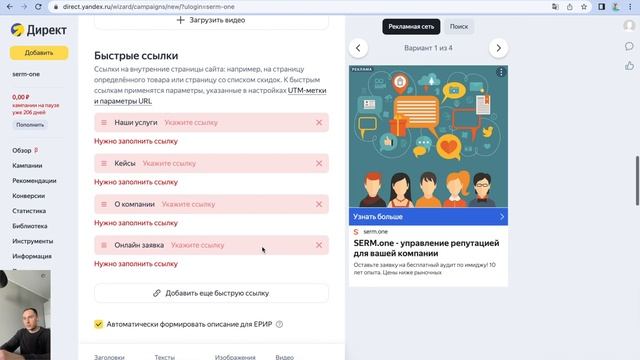Switch preview to 'Поиск' tab

click(459, 27)
